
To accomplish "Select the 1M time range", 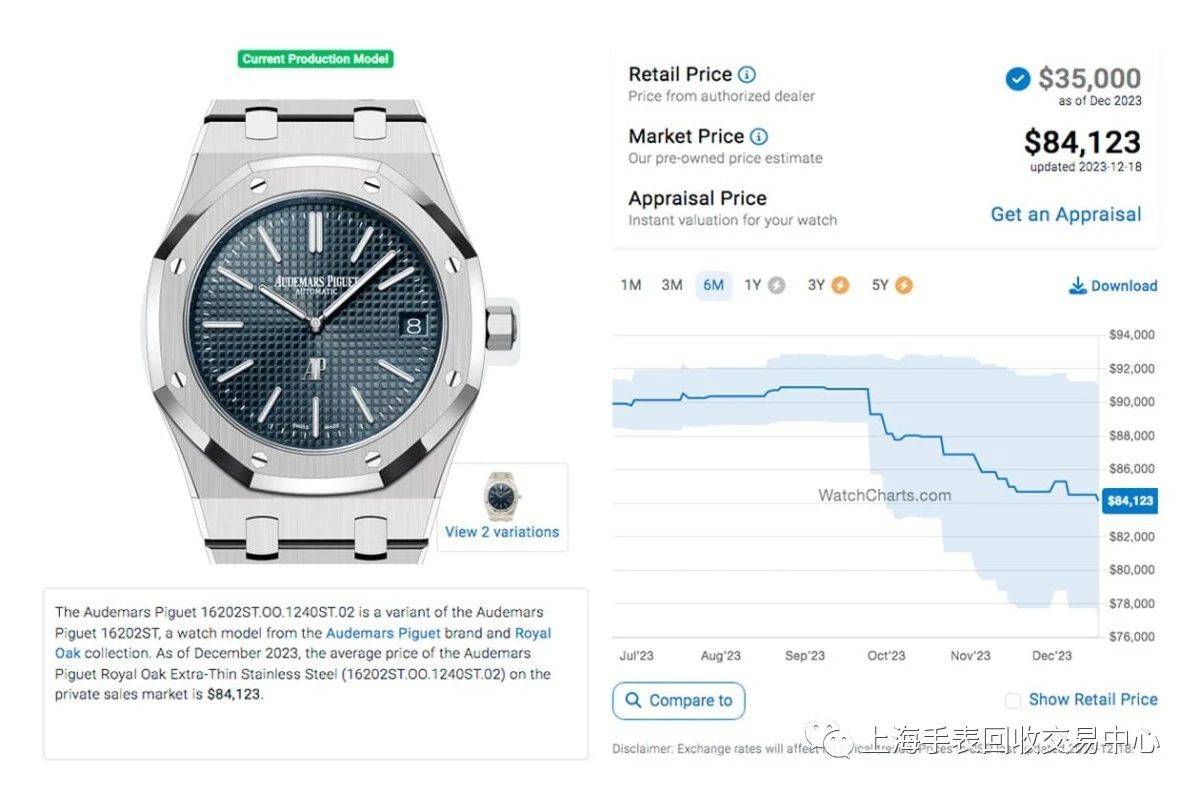I will 631,285.
